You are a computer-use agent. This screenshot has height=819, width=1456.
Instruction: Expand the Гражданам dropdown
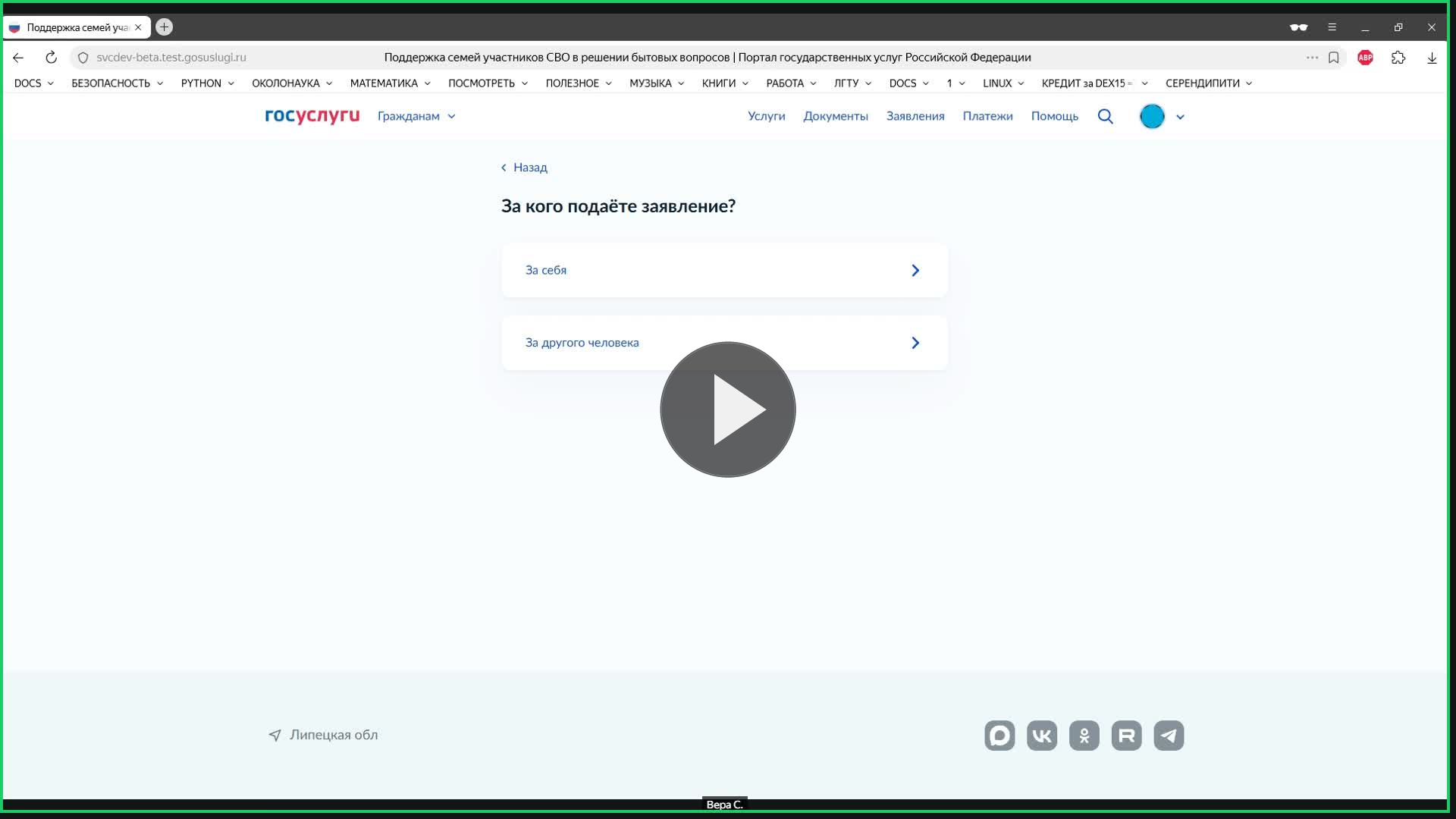(x=416, y=116)
